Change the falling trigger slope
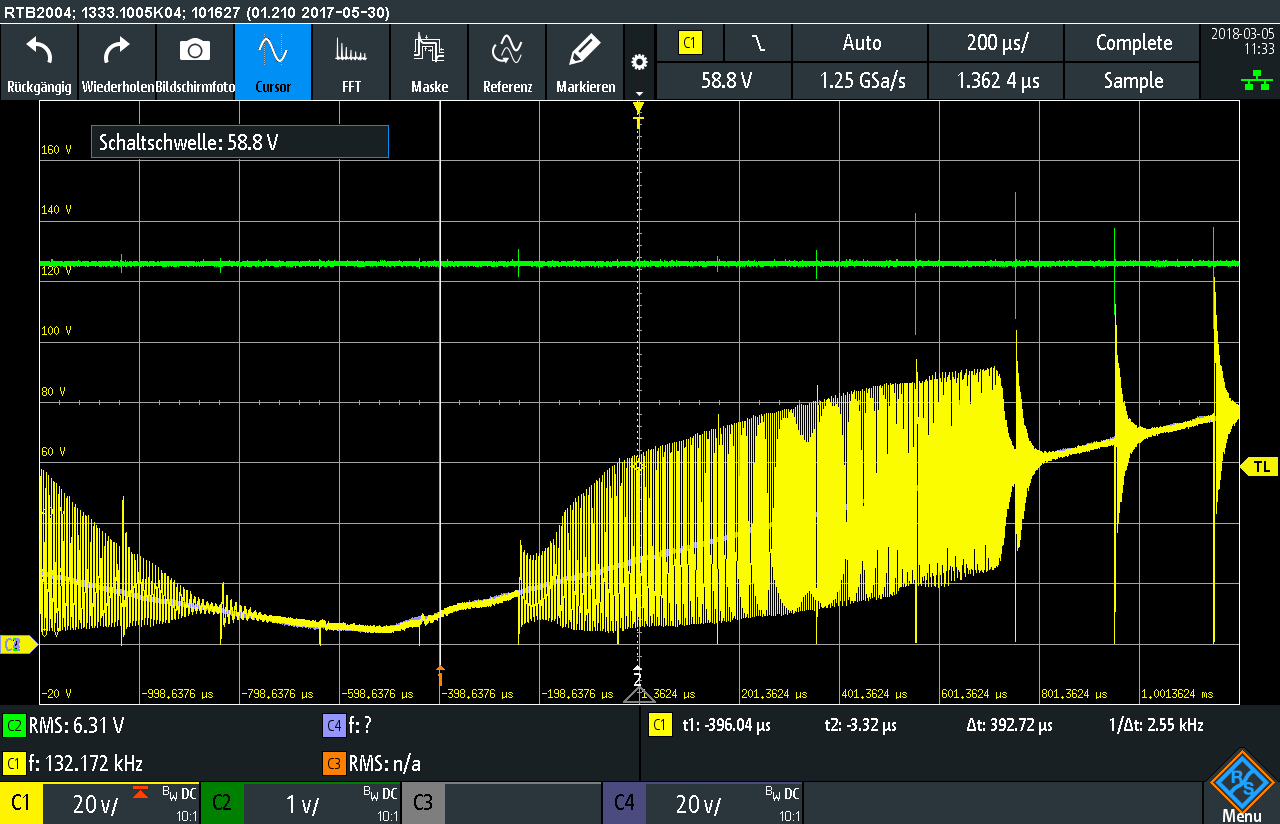The height and width of the screenshot is (824, 1280). 759,43
